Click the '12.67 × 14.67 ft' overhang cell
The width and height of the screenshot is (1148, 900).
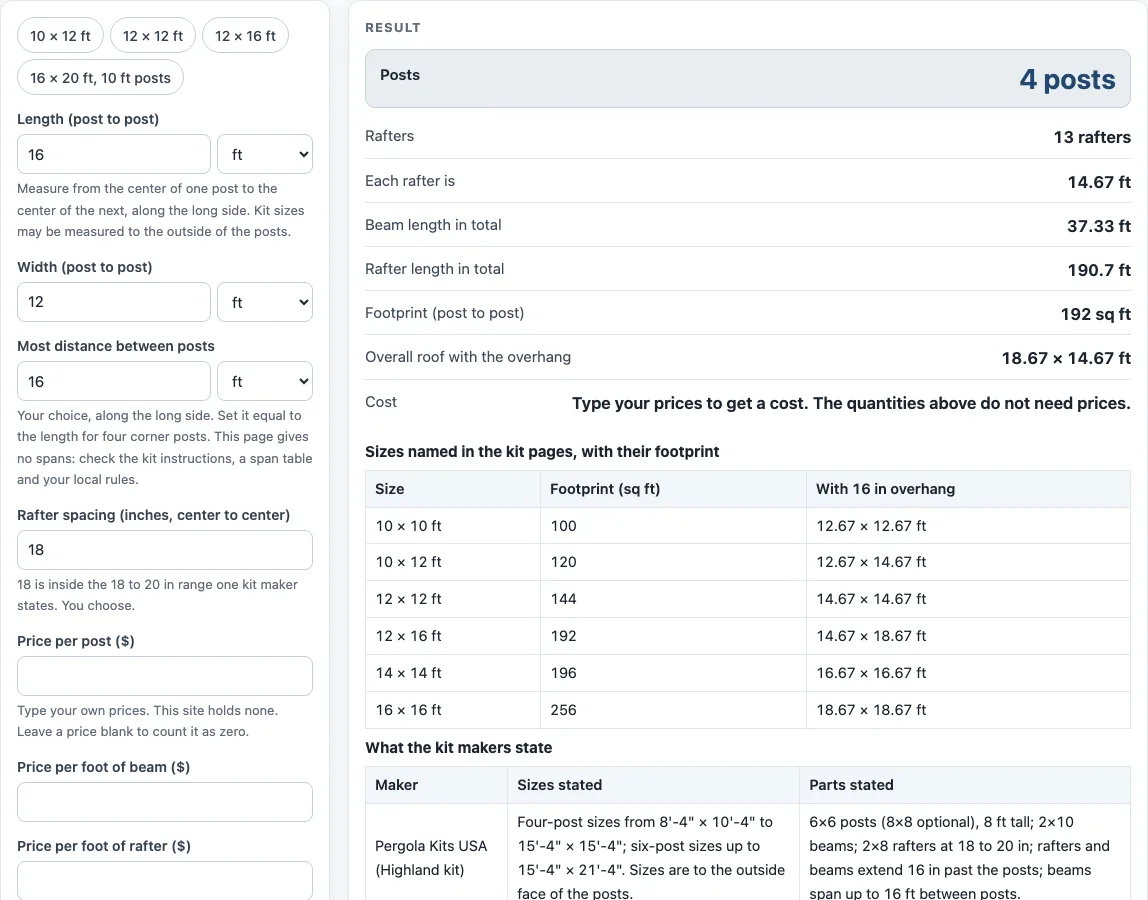[968, 562]
